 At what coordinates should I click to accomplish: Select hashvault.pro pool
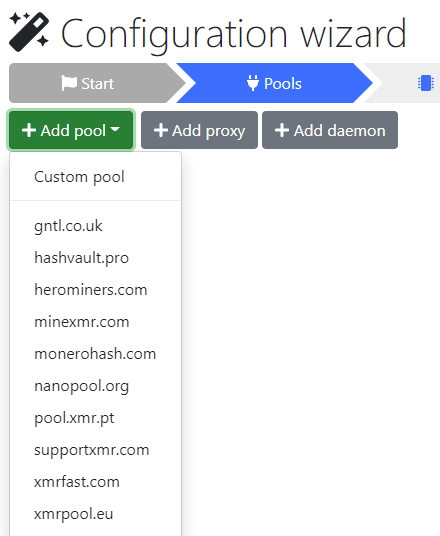coord(95,258)
